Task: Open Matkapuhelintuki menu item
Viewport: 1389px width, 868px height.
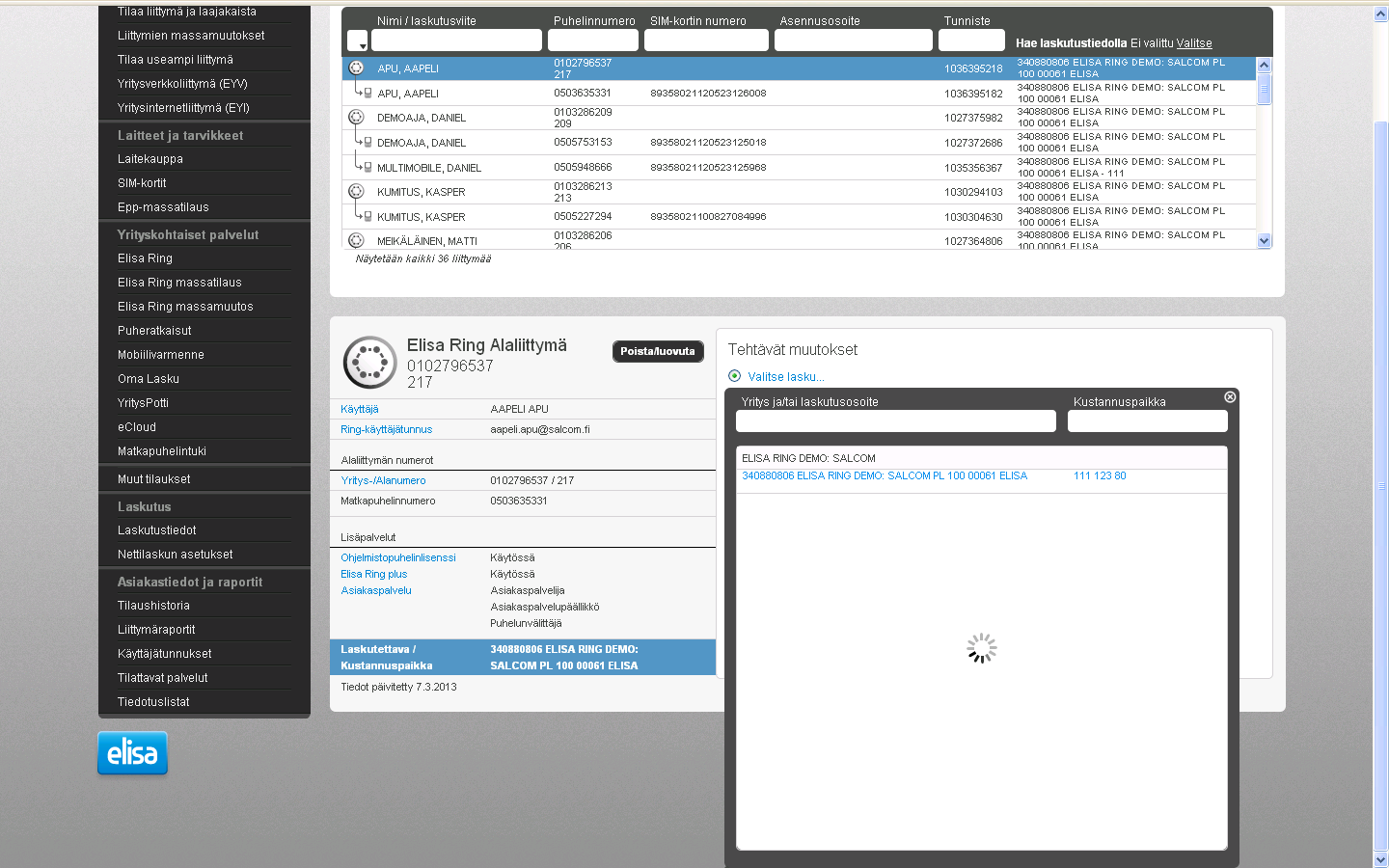Action: [x=162, y=451]
